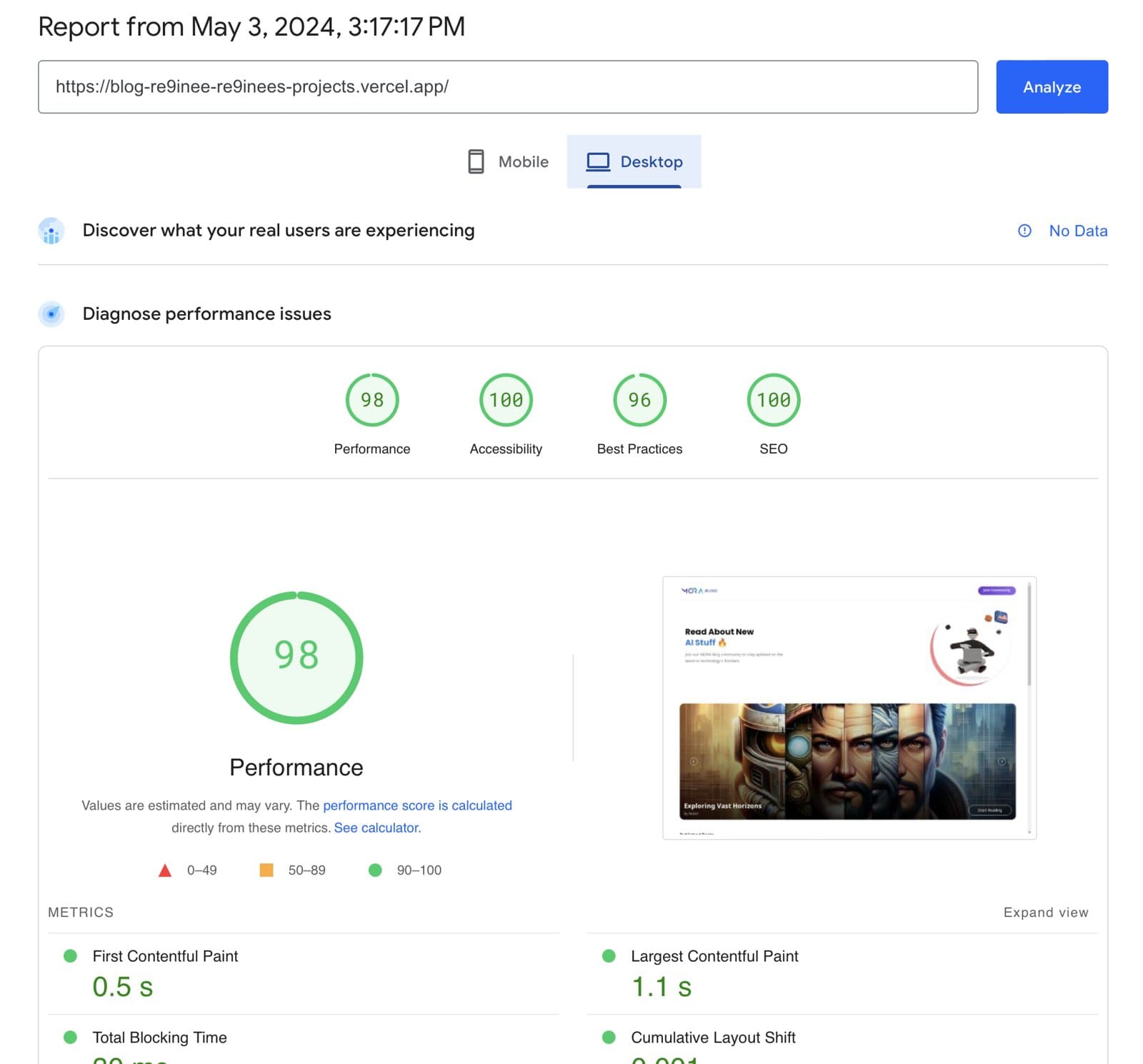Click the 0.5 s metric value

123,987
